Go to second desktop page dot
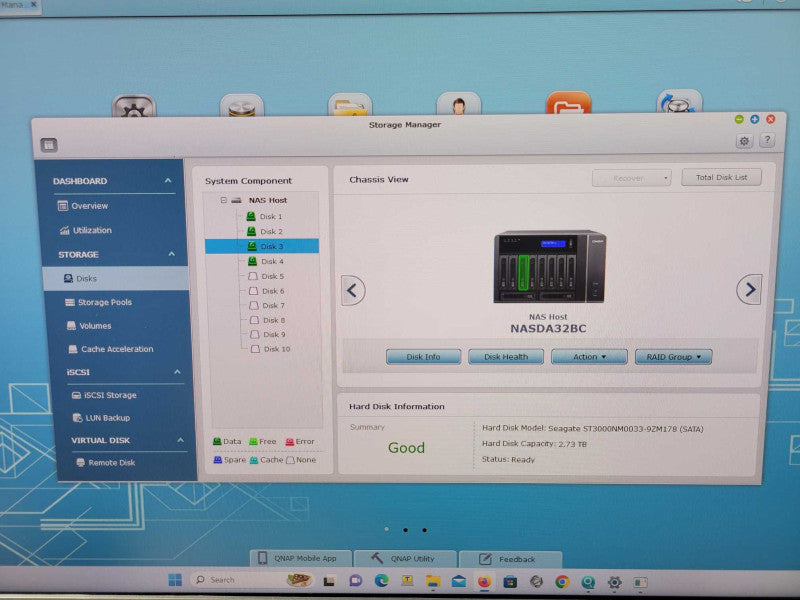Image resolution: width=800 pixels, height=600 pixels. [406, 530]
